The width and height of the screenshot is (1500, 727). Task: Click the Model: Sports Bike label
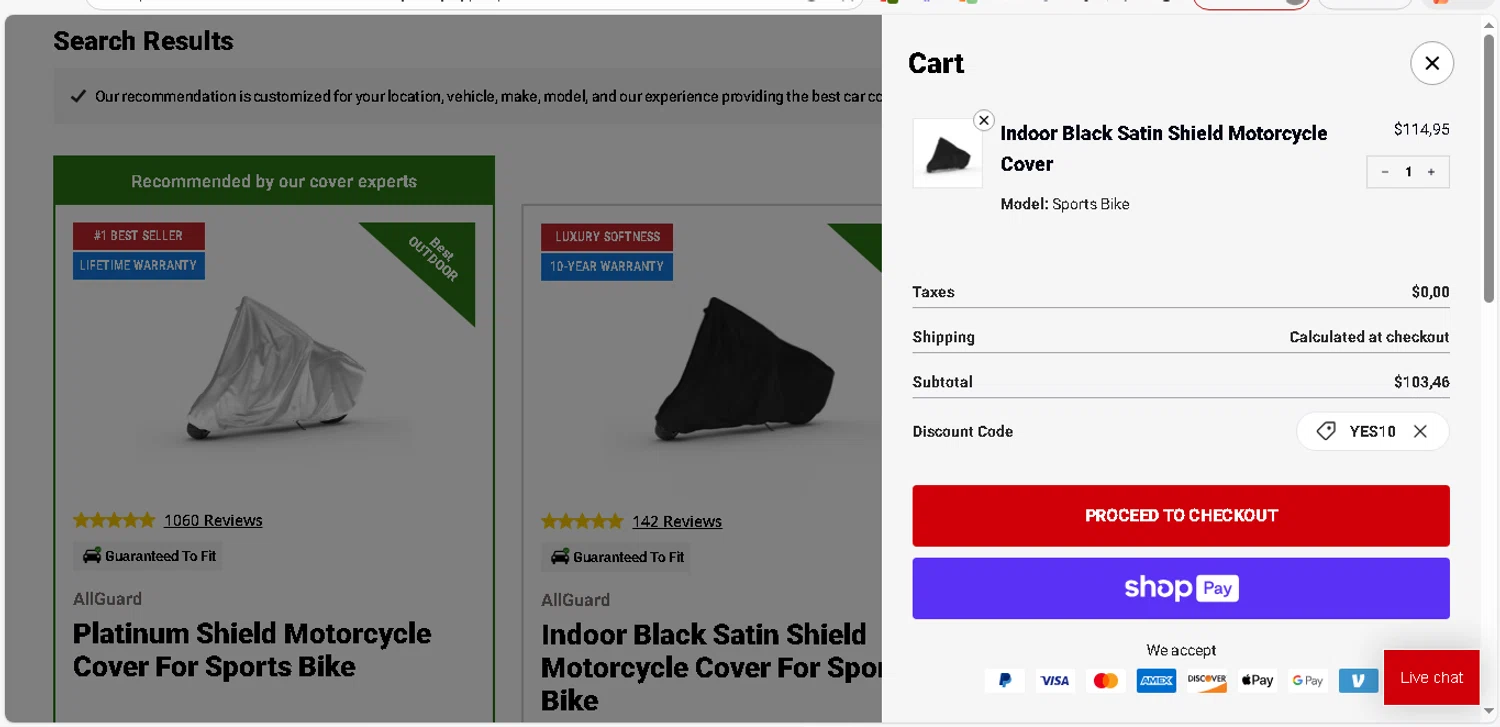(1065, 204)
